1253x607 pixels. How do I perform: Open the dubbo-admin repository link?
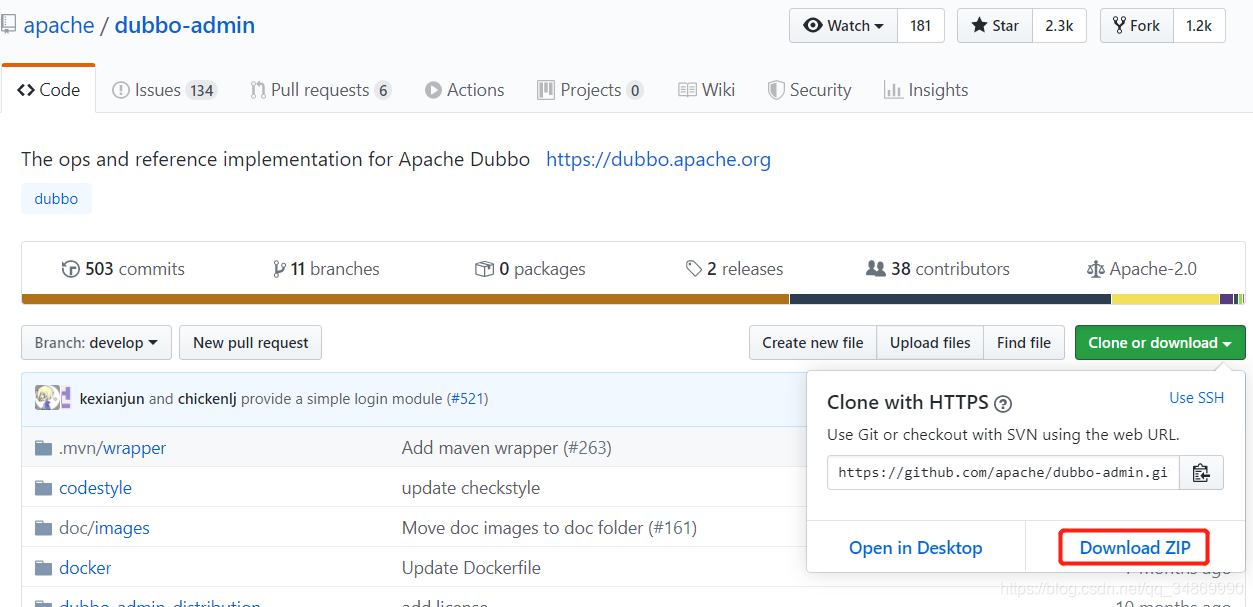coord(185,25)
